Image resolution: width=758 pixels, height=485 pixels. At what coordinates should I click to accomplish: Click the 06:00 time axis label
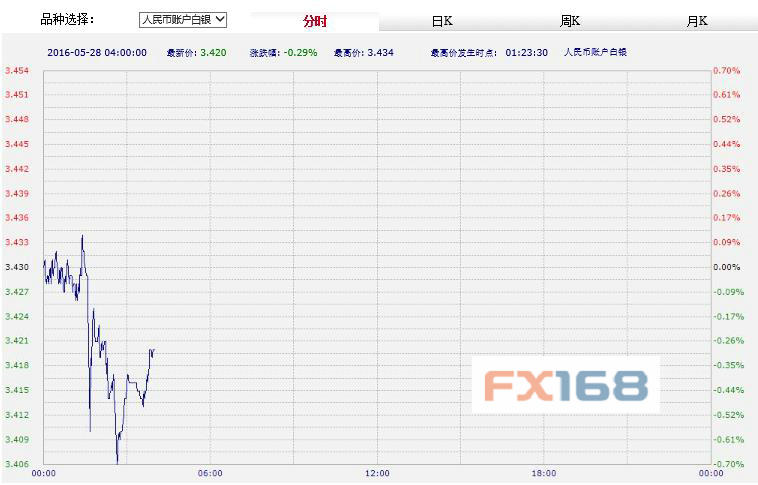click(210, 473)
